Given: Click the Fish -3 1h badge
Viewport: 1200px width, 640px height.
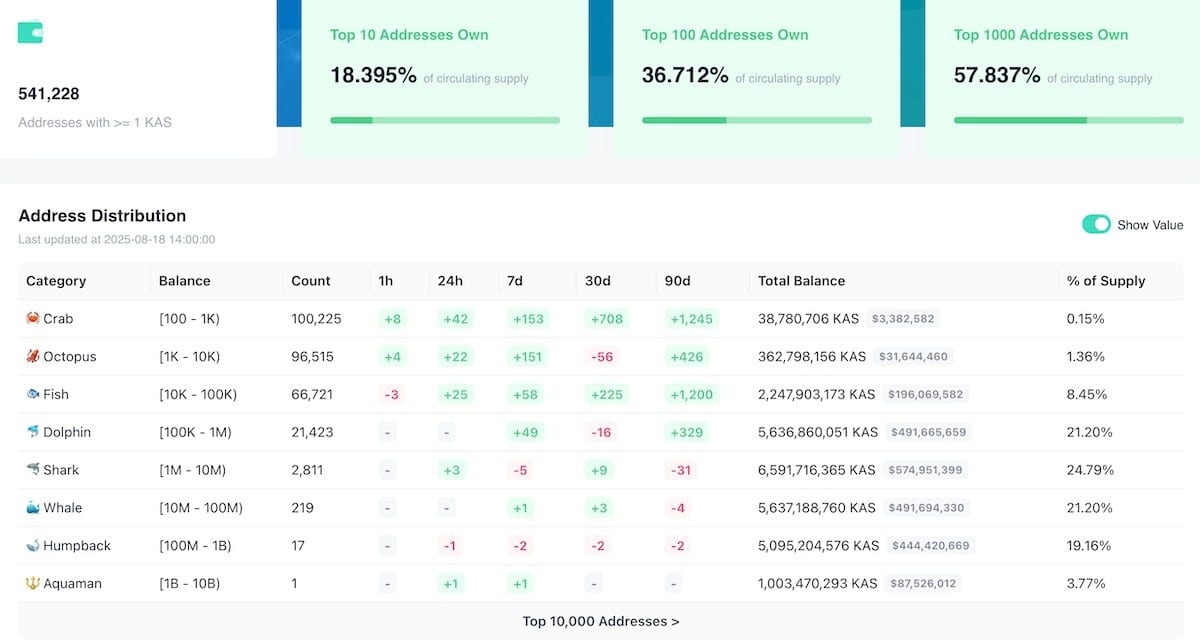Looking at the screenshot, I should click(391, 395).
